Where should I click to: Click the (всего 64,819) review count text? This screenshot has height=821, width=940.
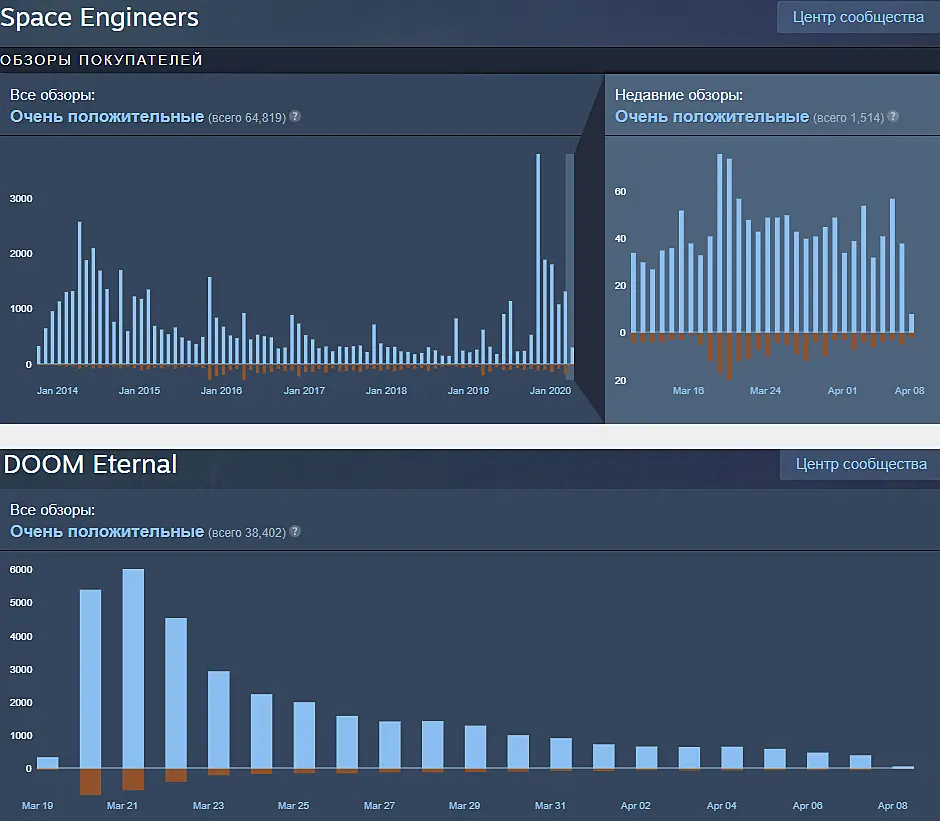(x=247, y=118)
